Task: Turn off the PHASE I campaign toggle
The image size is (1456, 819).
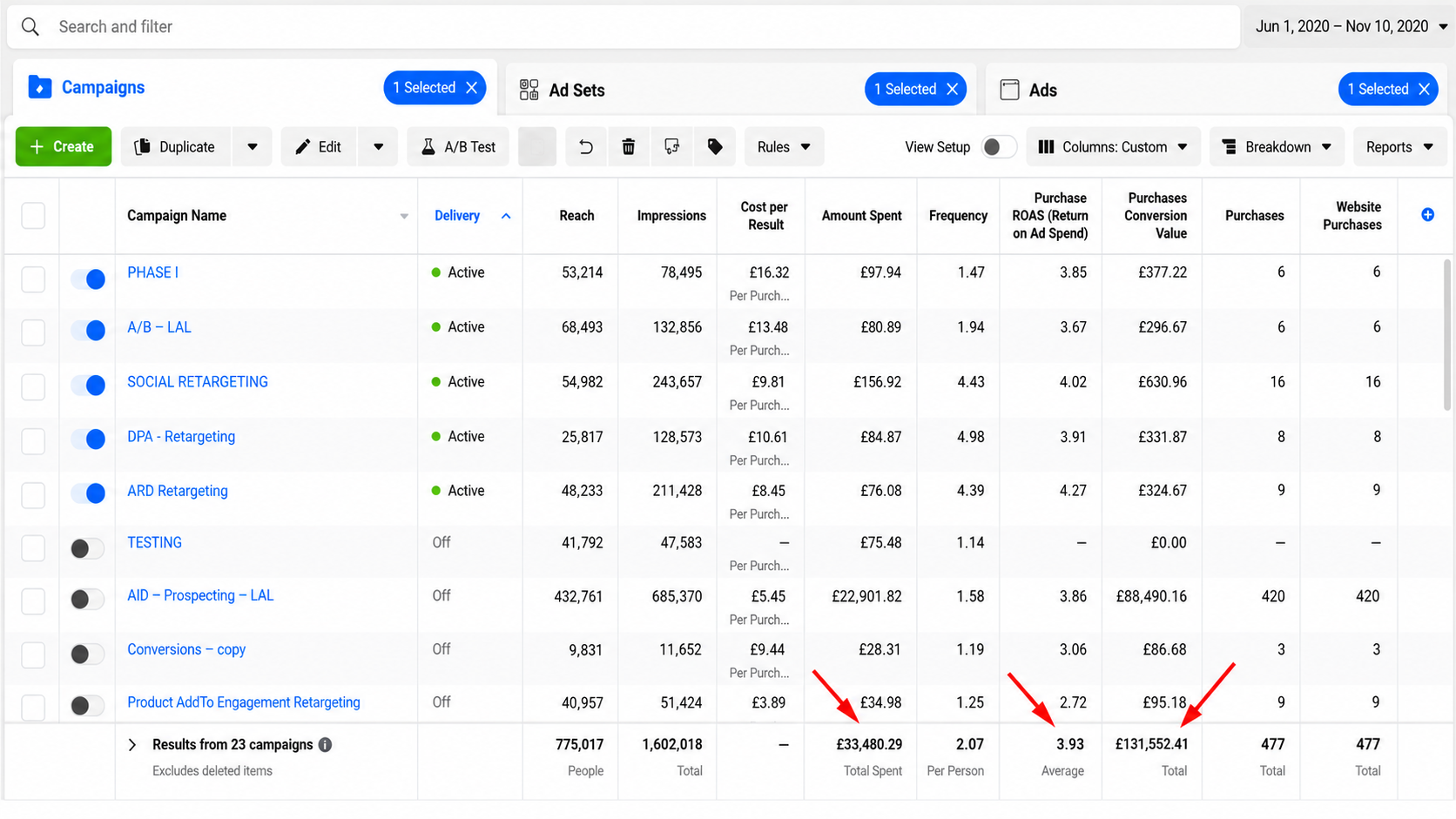Action: 88,279
